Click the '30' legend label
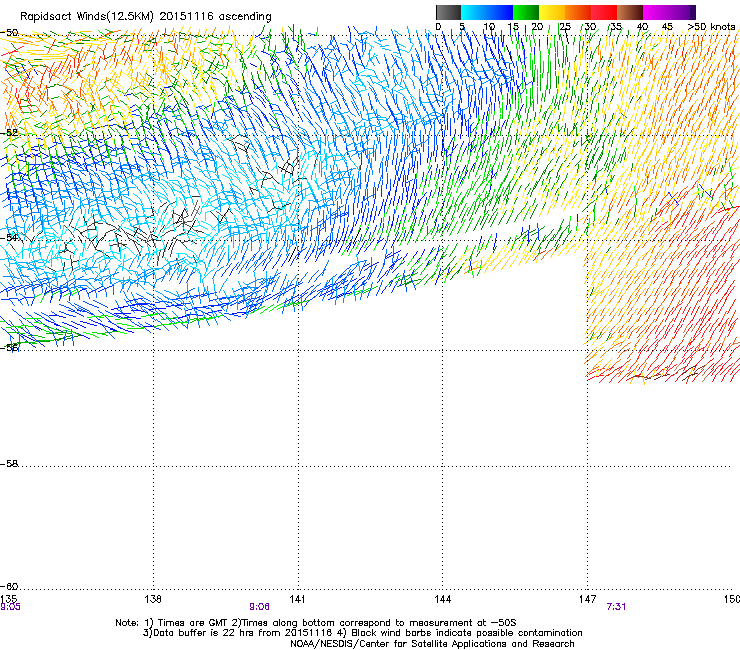Image resolution: width=740 pixels, height=650 pixels. point(590,27)
